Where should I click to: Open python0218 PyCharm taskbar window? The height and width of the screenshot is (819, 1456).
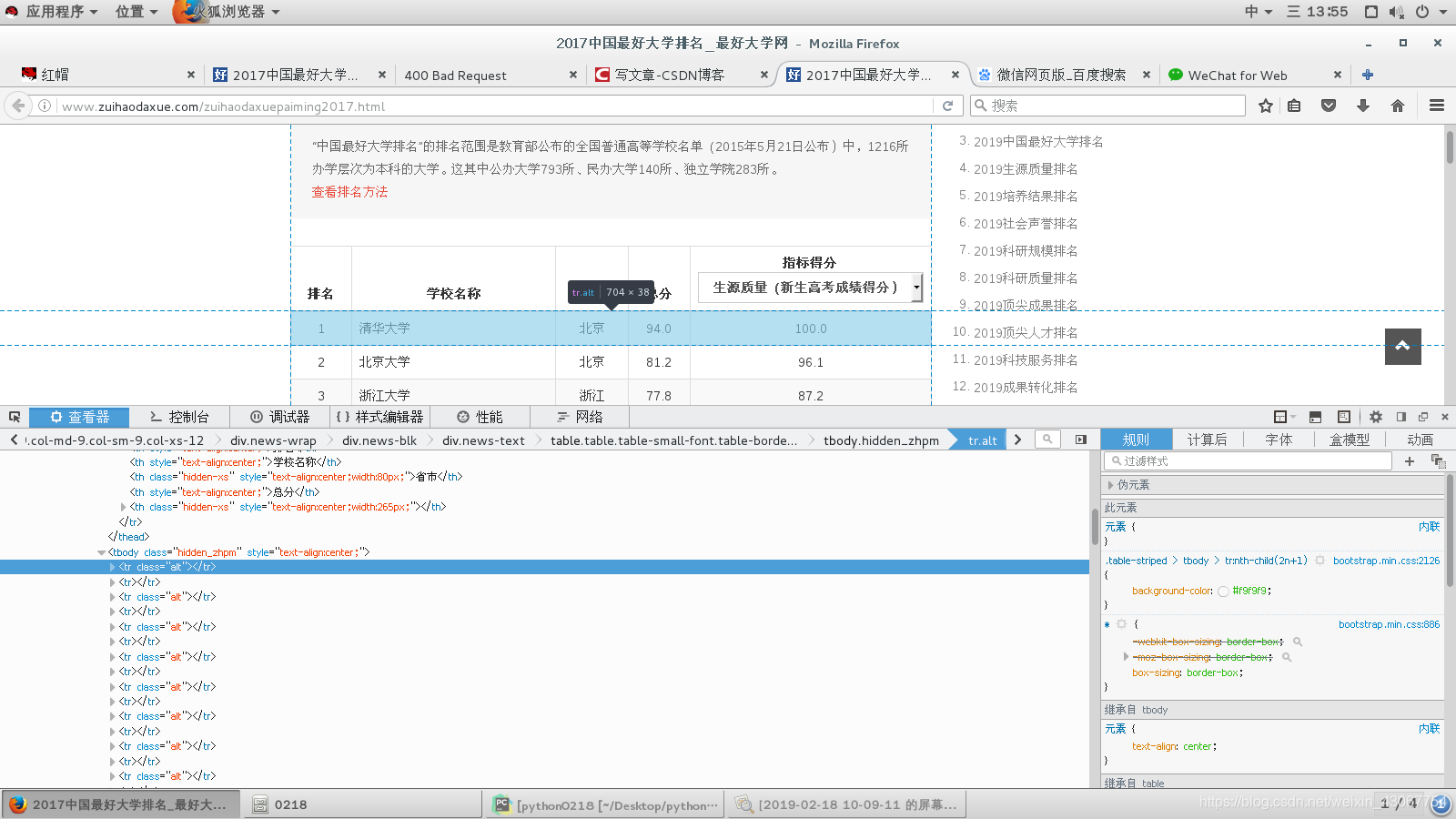[606, 804]
